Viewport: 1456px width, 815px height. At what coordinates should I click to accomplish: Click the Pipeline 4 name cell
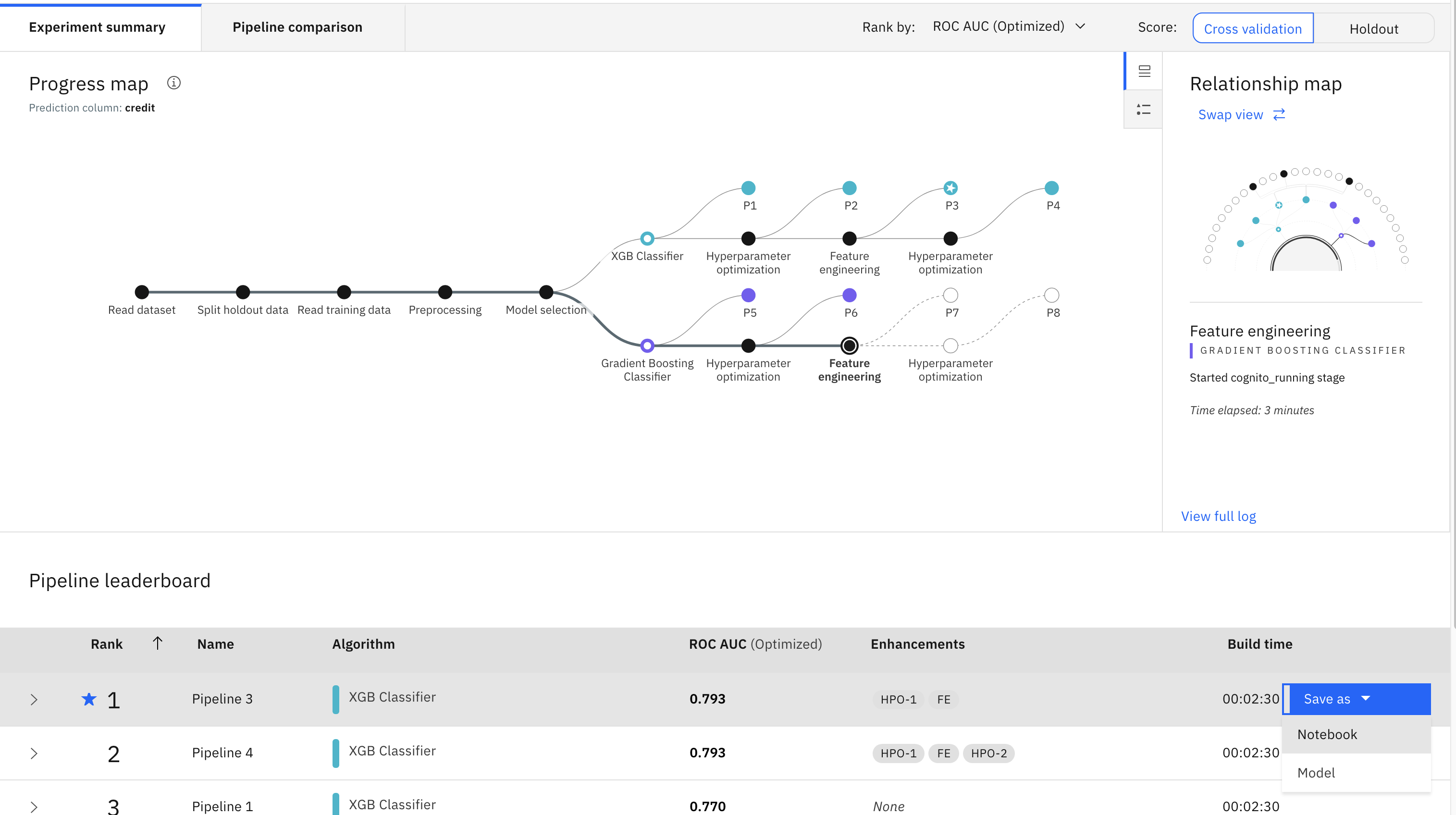tap(222, 752)
